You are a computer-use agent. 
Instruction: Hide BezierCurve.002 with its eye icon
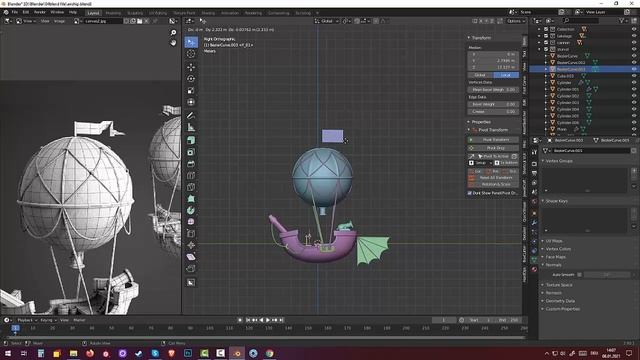[634, 62]
